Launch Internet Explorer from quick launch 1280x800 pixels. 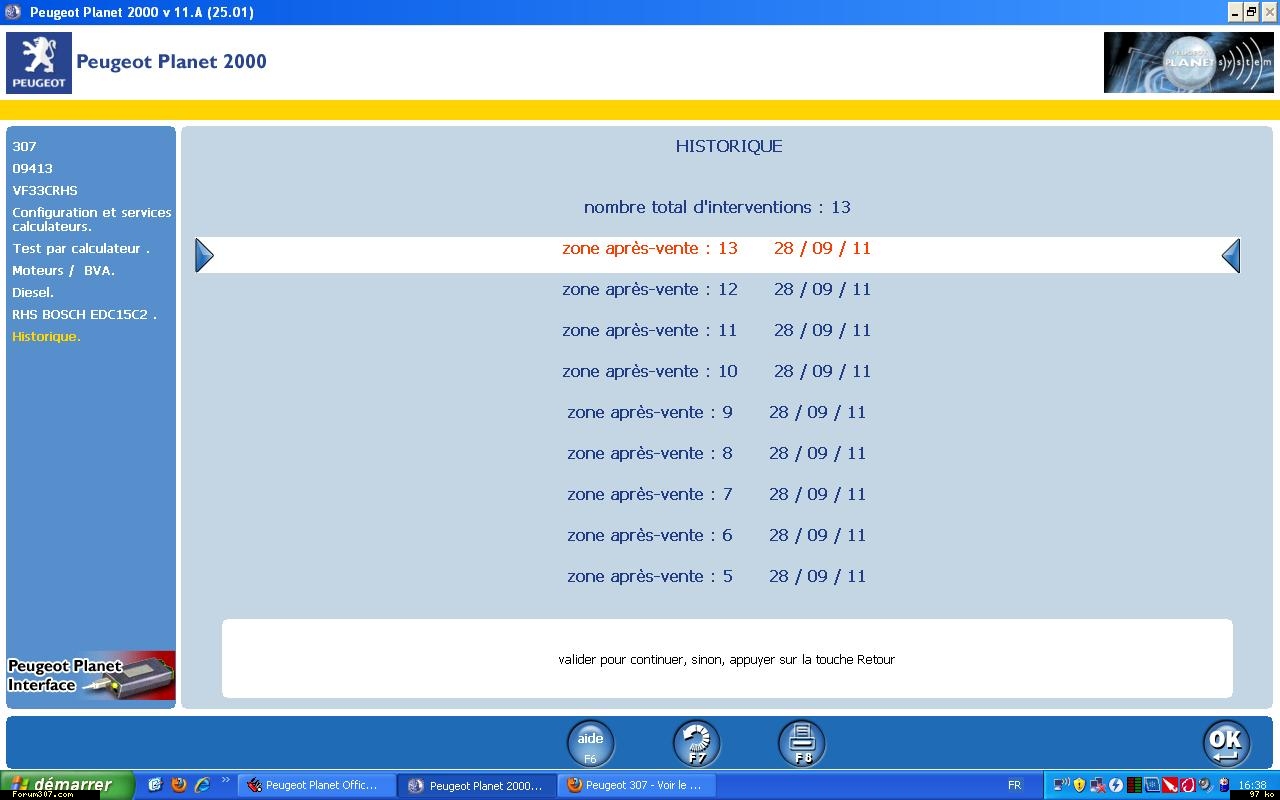coord(202,785)
